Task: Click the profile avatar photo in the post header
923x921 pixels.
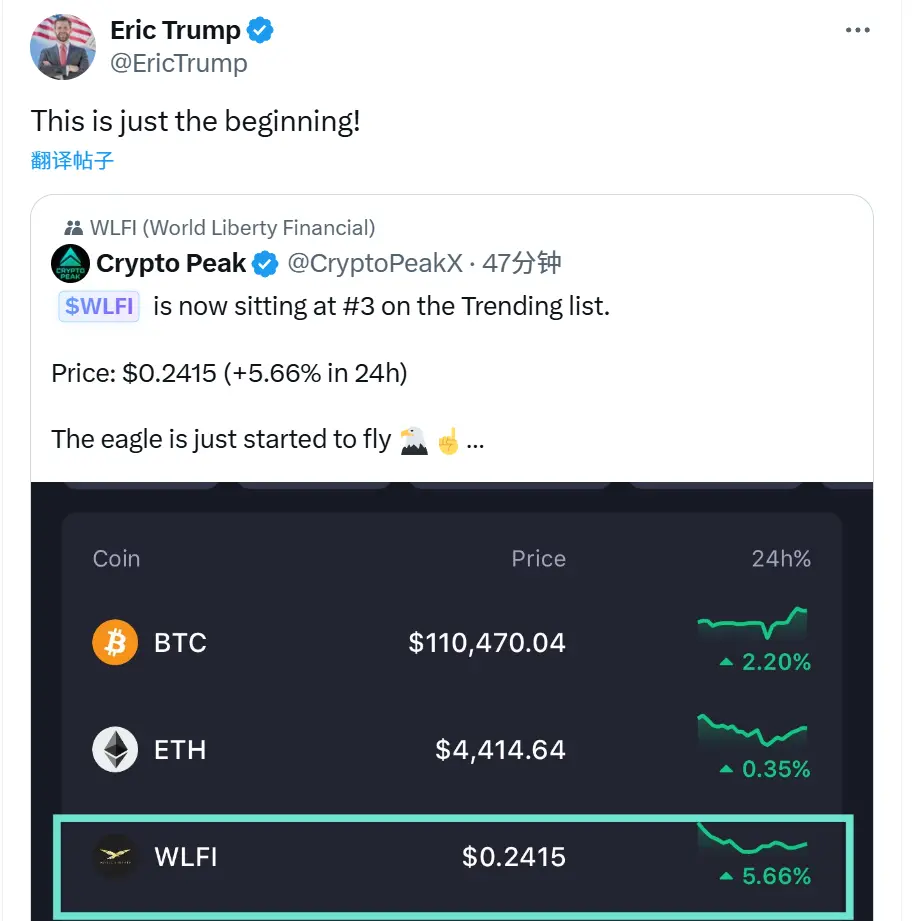Action: click(x=64, y=46)
